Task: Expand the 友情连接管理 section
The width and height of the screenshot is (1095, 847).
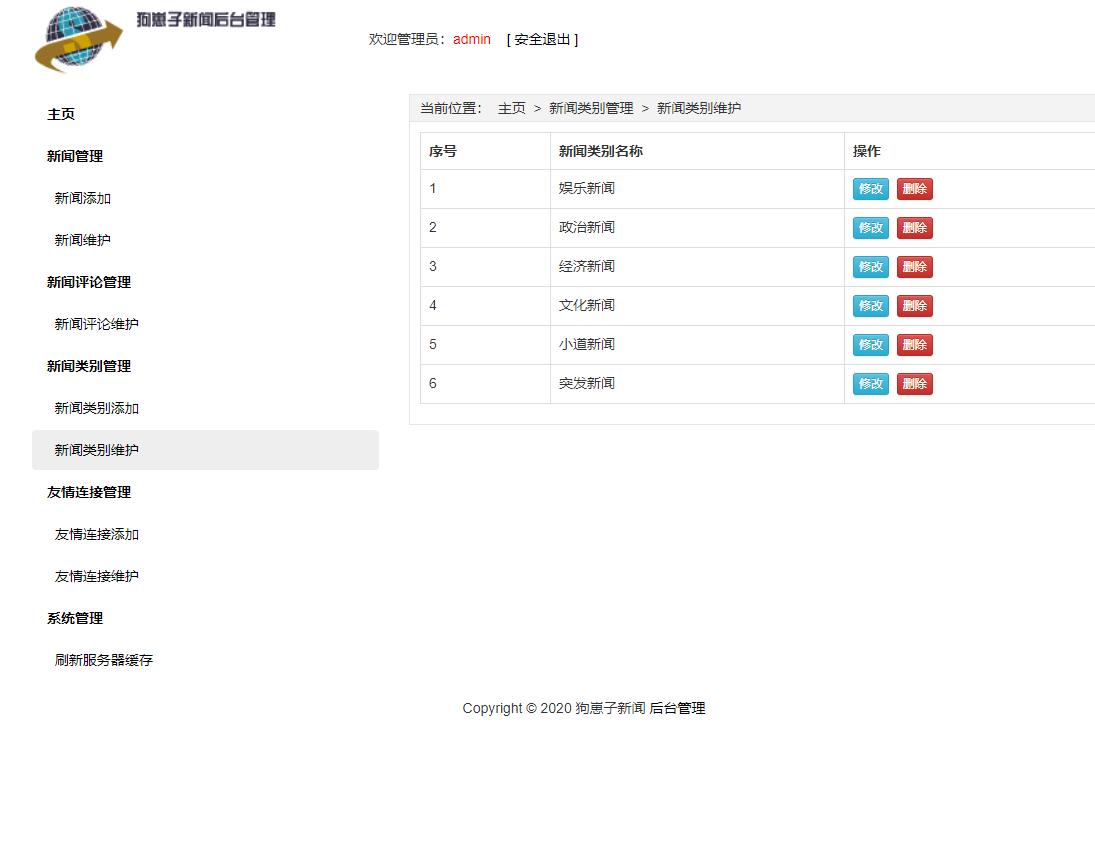Action: tap(88, 492)
